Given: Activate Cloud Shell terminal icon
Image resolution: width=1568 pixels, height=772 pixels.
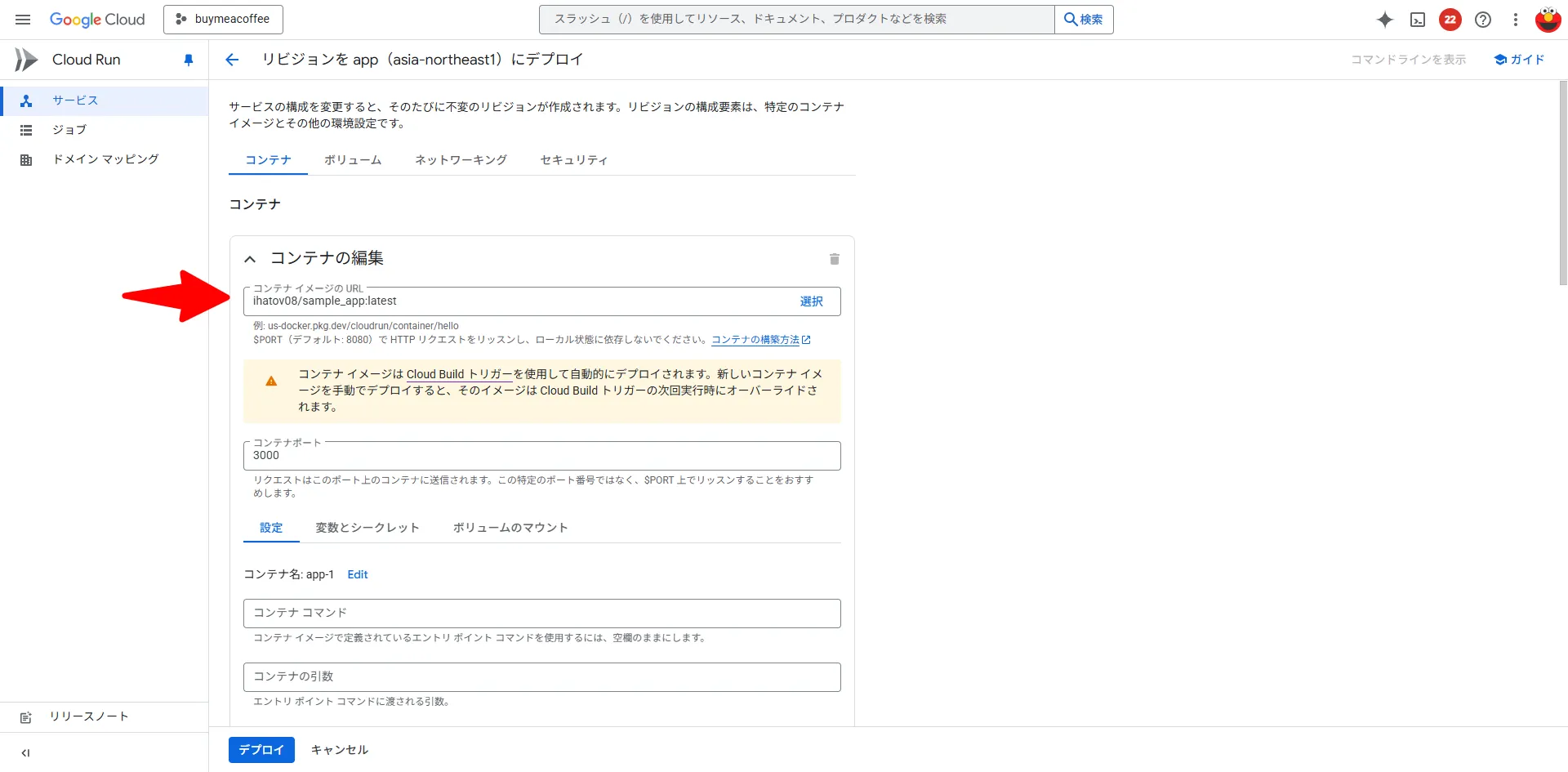Looking at the screenshot, I should pyautogui.click(x=1418, y=19).
